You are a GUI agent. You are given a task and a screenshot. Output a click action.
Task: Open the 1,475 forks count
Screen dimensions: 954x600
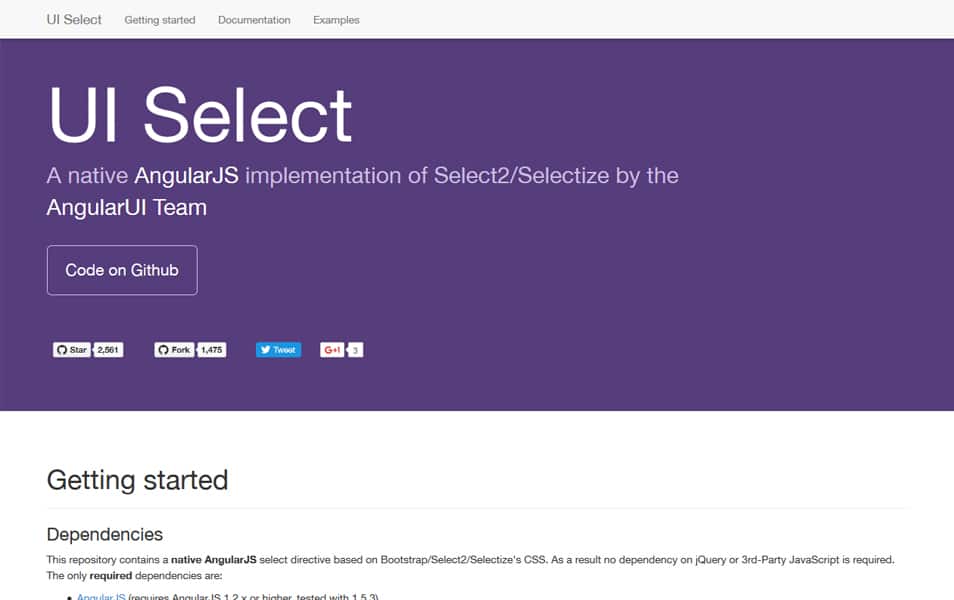click(212, 350)
